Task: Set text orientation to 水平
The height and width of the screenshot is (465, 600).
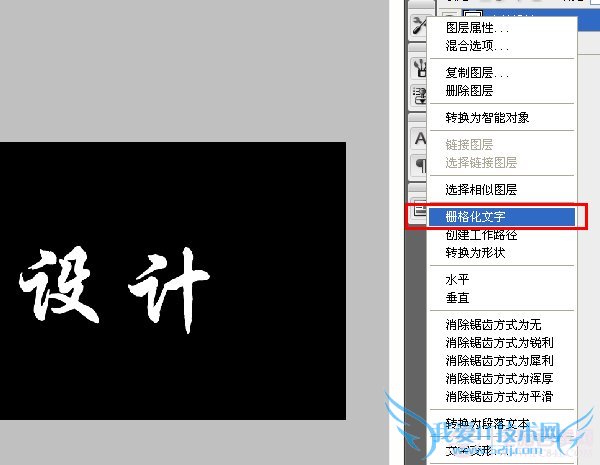Action: pyautogui.click(x=502, y=279)
